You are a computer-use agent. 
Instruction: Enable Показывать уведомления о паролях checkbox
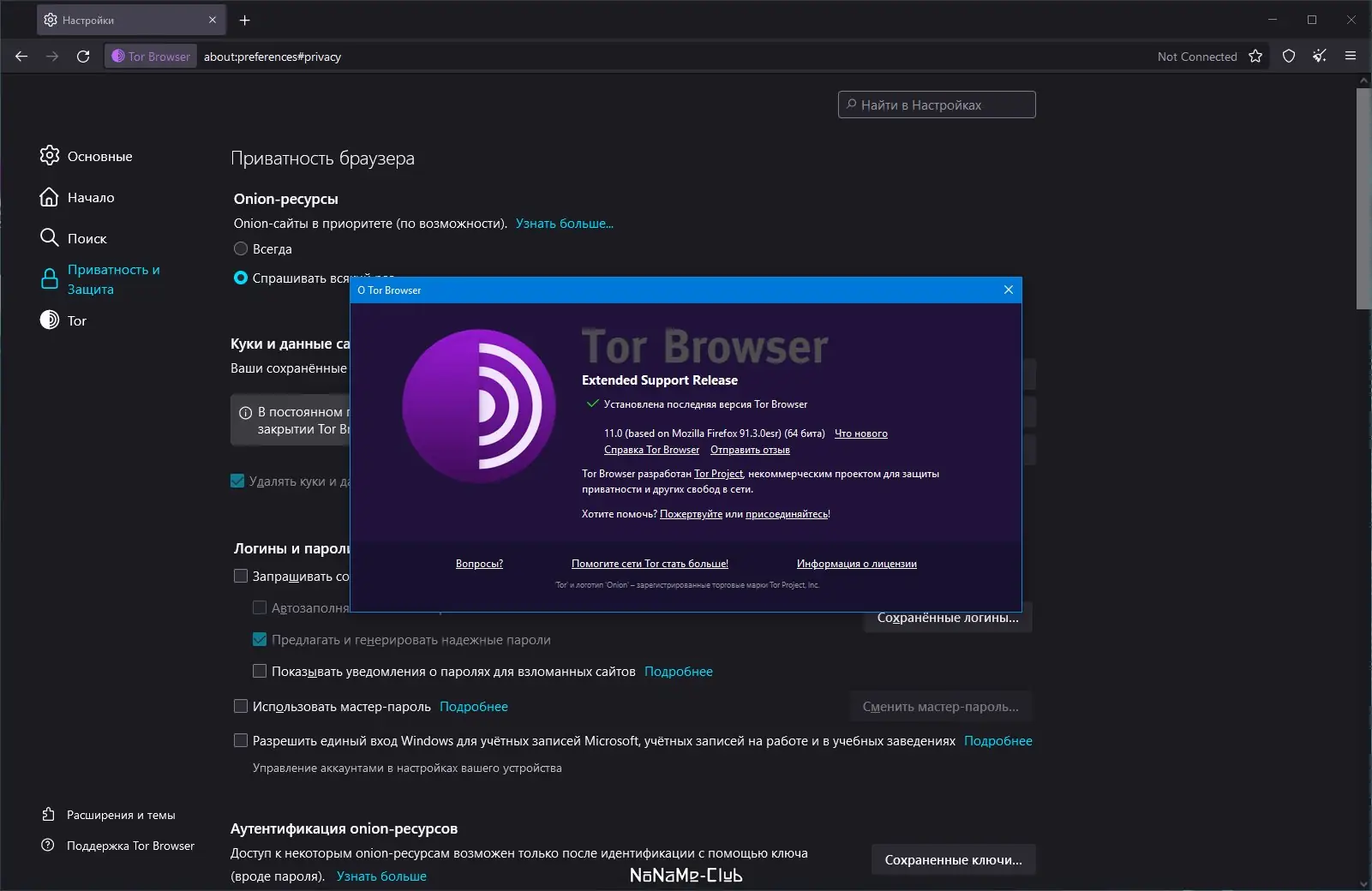click(260, 672)
